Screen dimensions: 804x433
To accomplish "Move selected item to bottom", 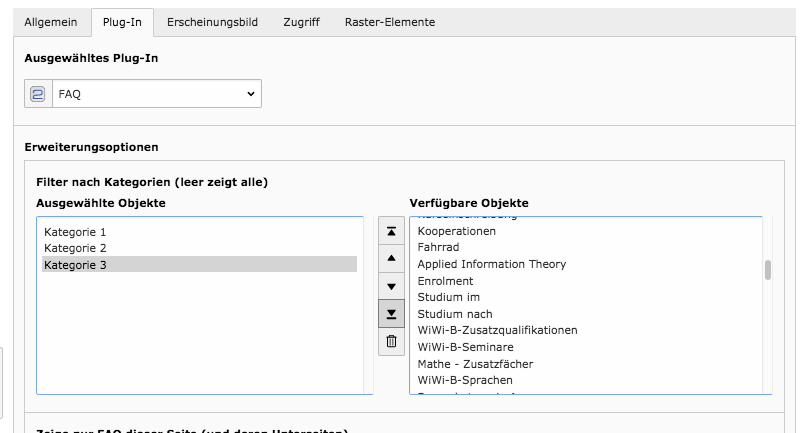I will pos(391,313).
